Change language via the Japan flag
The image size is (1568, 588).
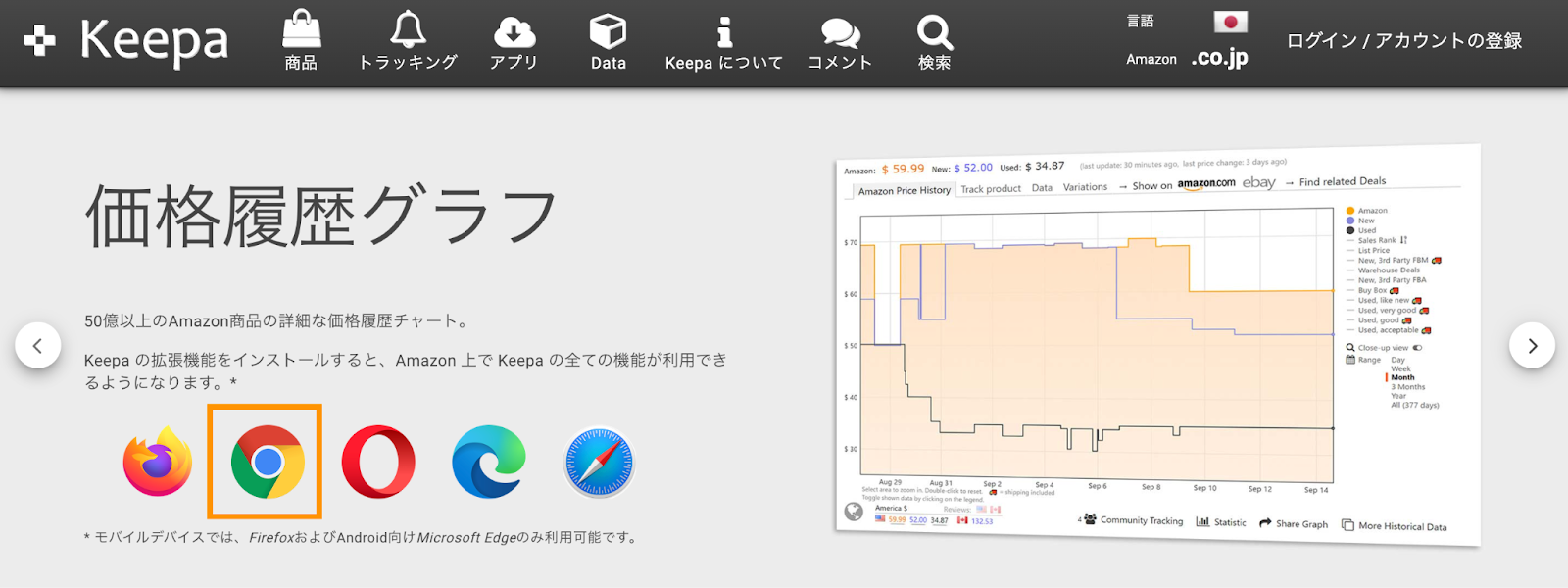1230,22
